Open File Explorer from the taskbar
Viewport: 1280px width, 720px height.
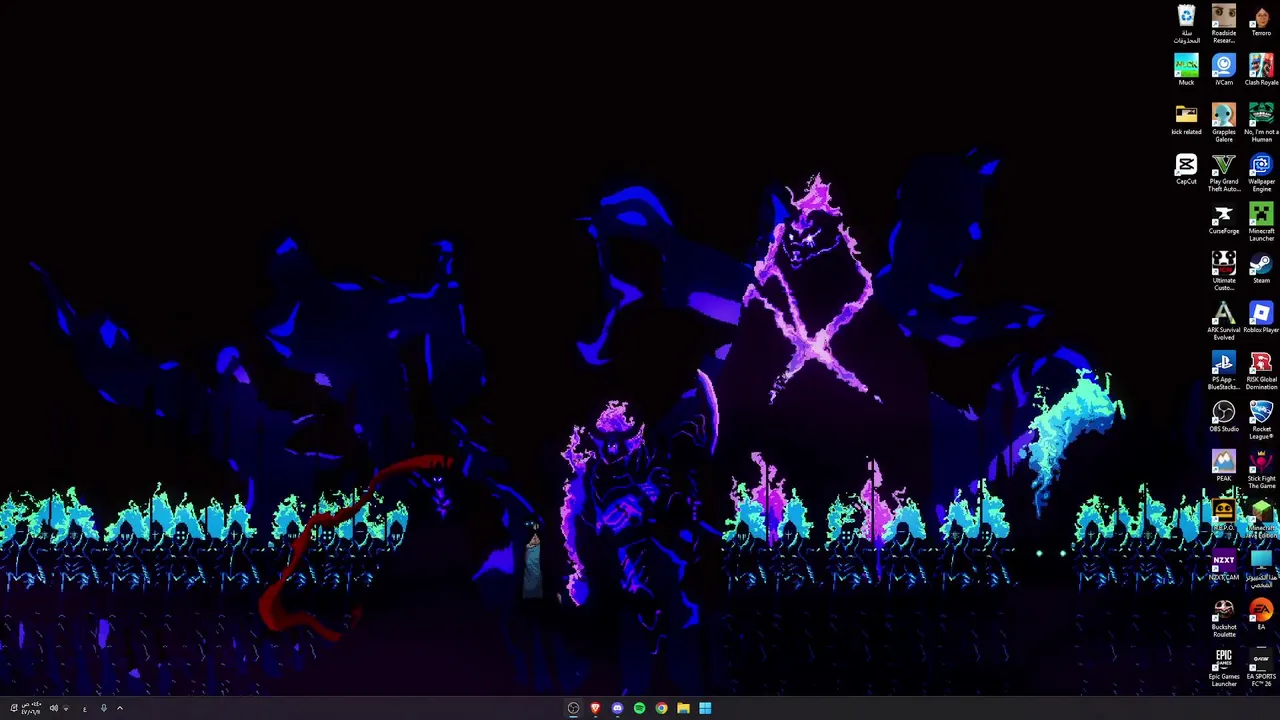[x=683, y=708]
